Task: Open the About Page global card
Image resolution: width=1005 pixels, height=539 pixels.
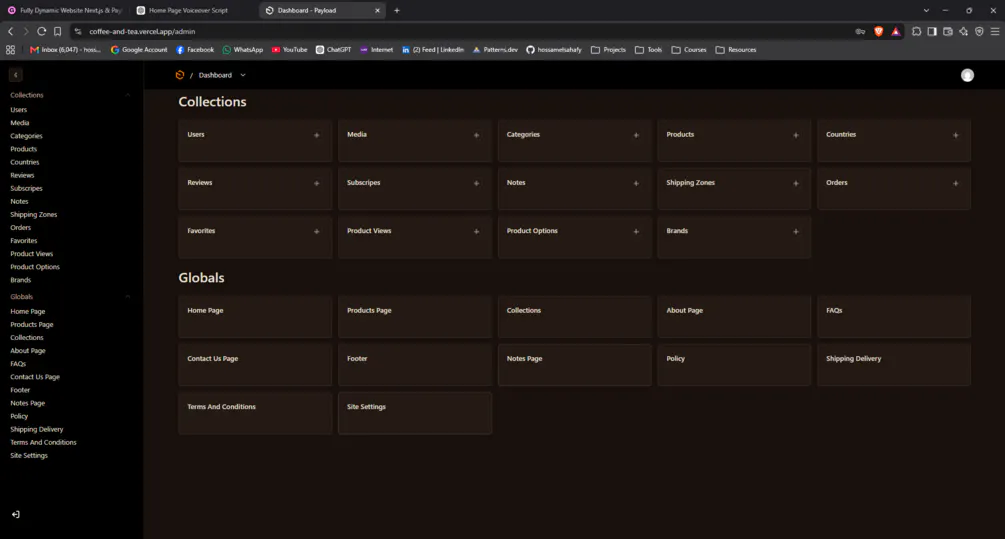Action: (x=734, y=317)
